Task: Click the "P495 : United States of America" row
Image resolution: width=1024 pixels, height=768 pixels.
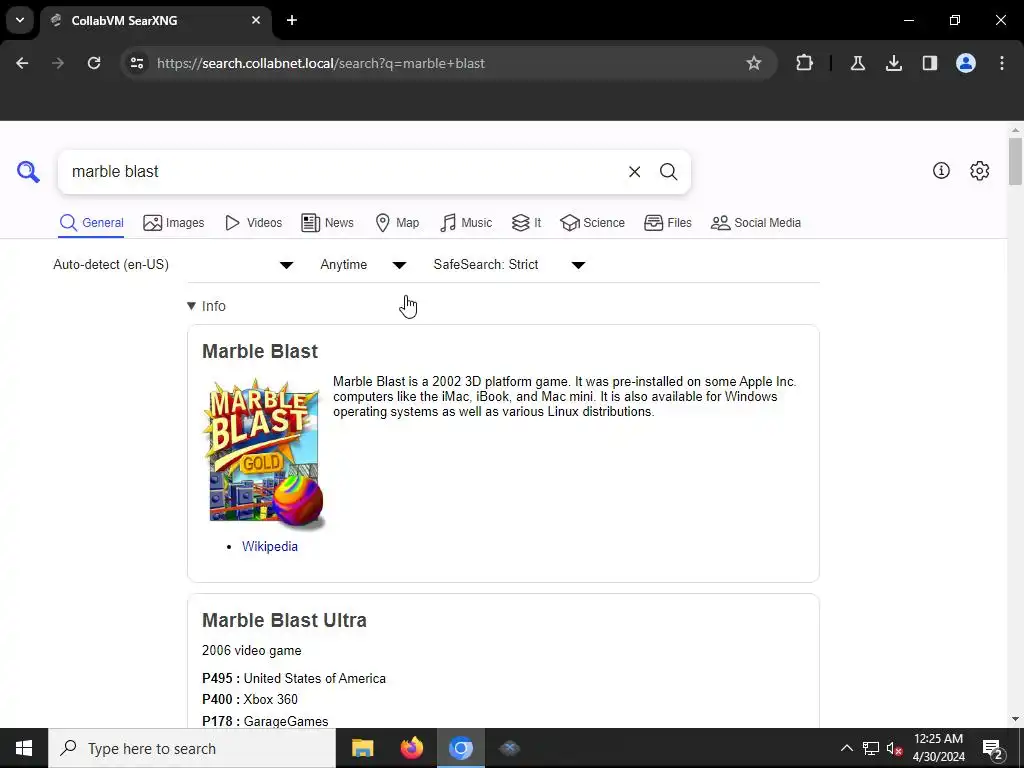Action: (x=294, y=679)
